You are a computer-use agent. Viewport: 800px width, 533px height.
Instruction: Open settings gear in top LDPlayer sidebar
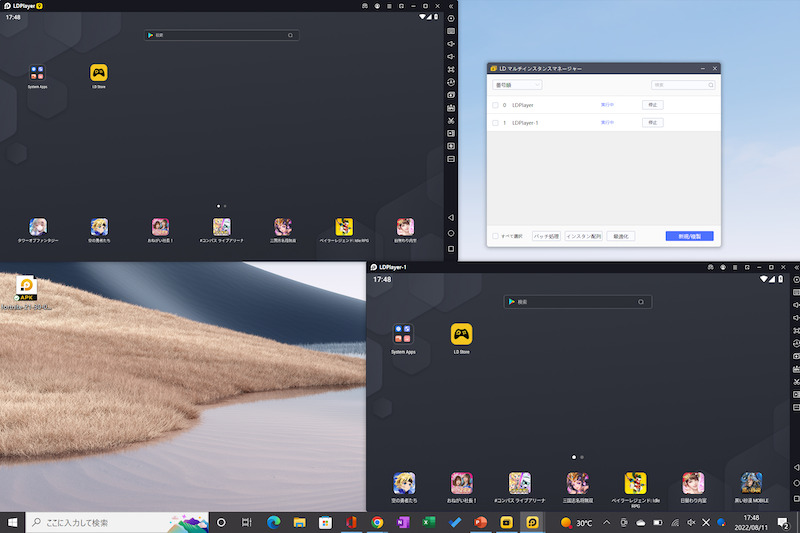(x=451, y=19)
